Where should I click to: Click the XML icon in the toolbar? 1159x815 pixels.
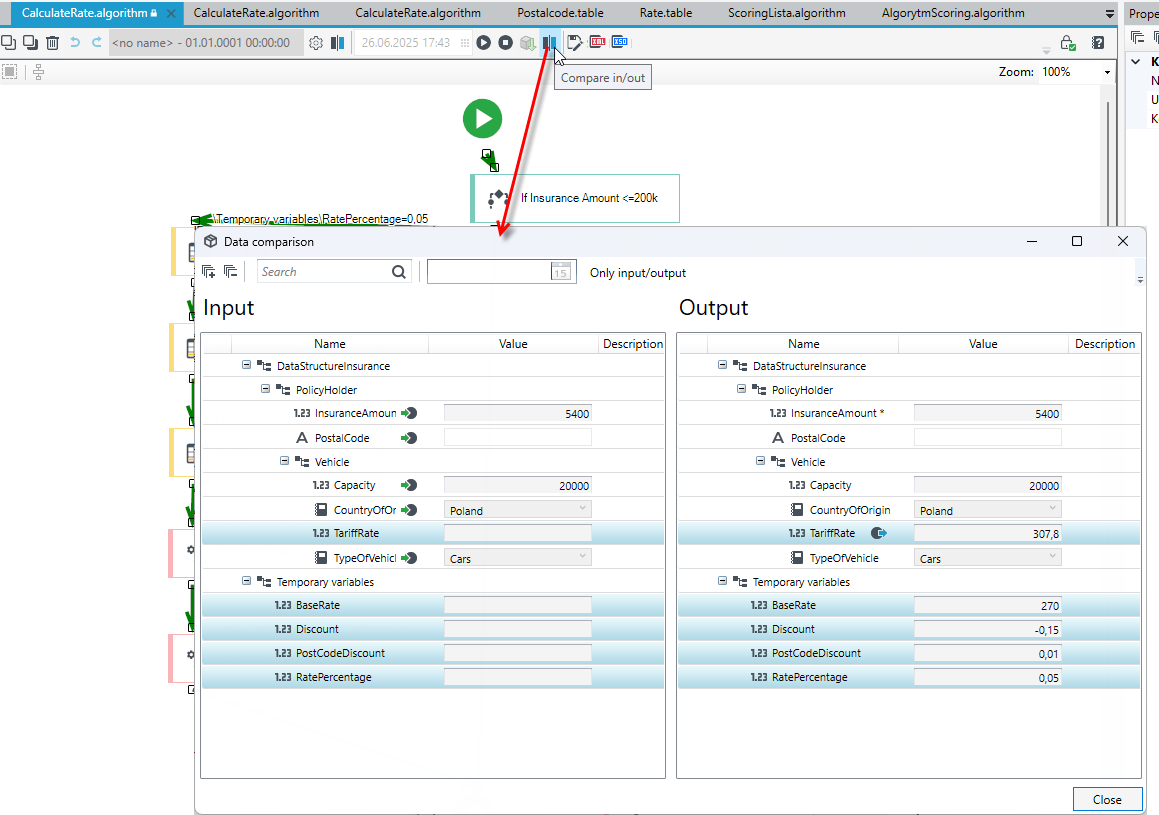point(597,42)
